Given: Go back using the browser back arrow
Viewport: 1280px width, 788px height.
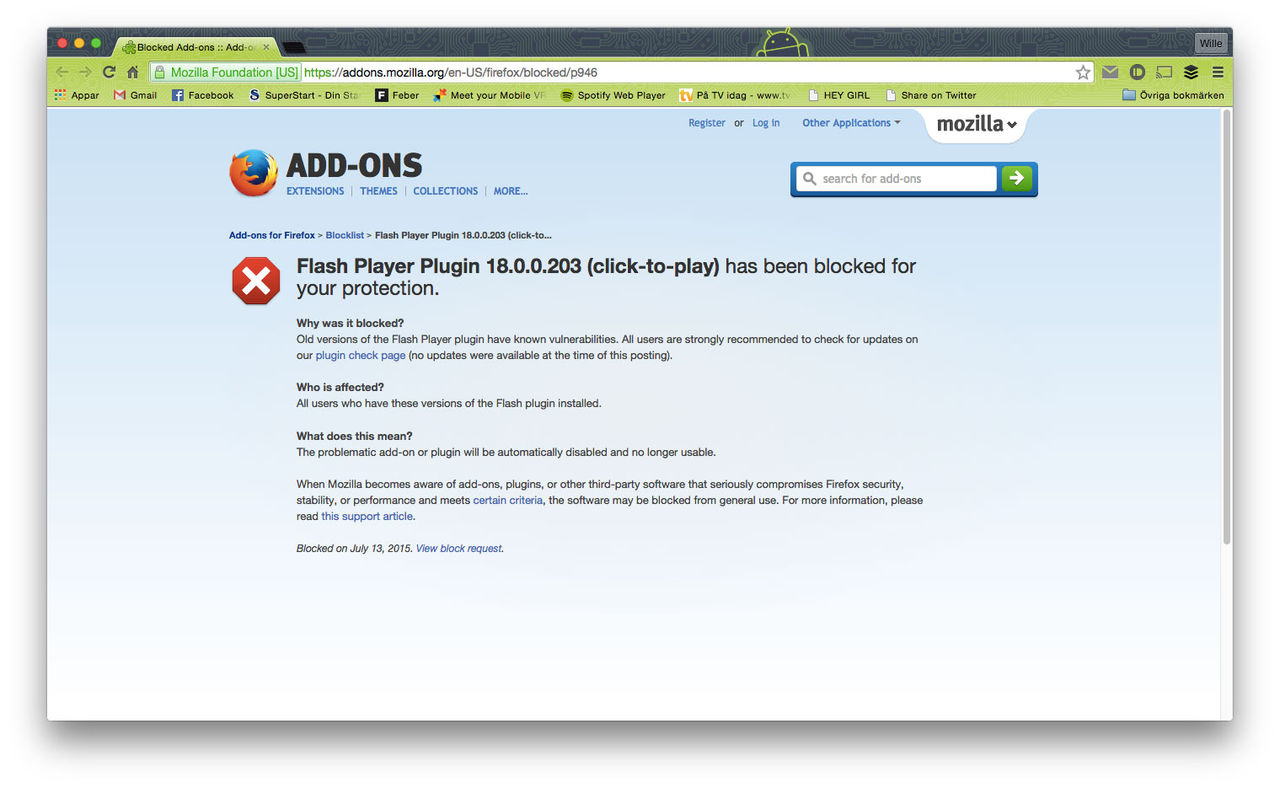Looking at the screenshot, I should [x=62, y=72].
